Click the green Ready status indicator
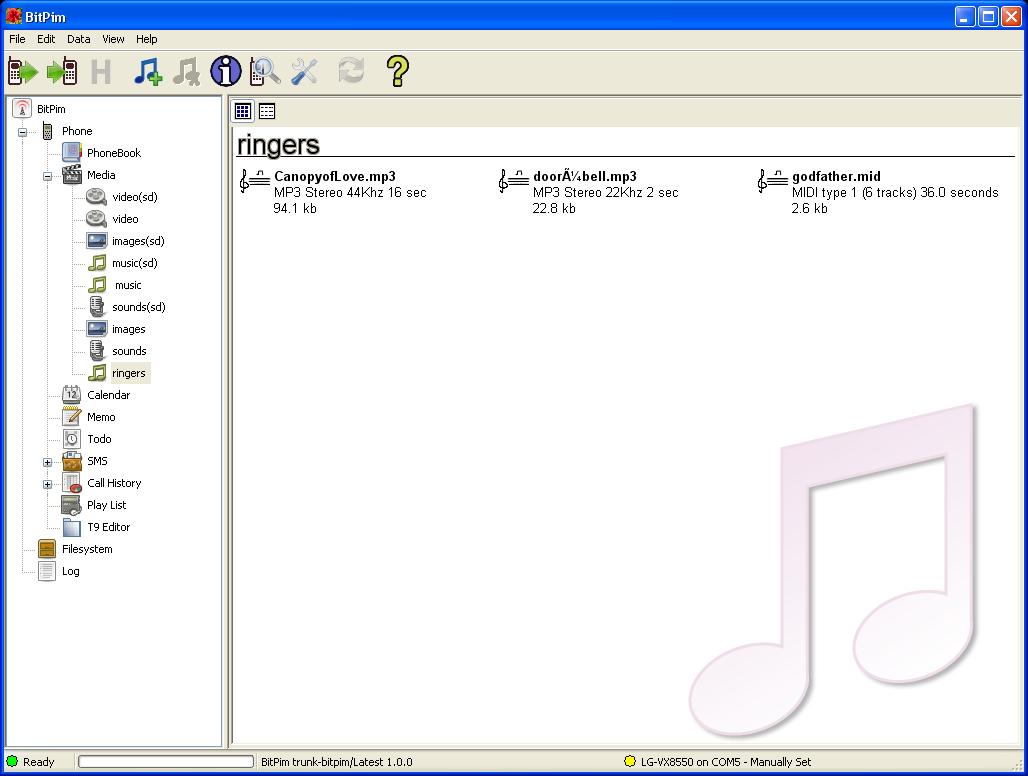The width and height of the screenshot is (1028, 776). 12,762
